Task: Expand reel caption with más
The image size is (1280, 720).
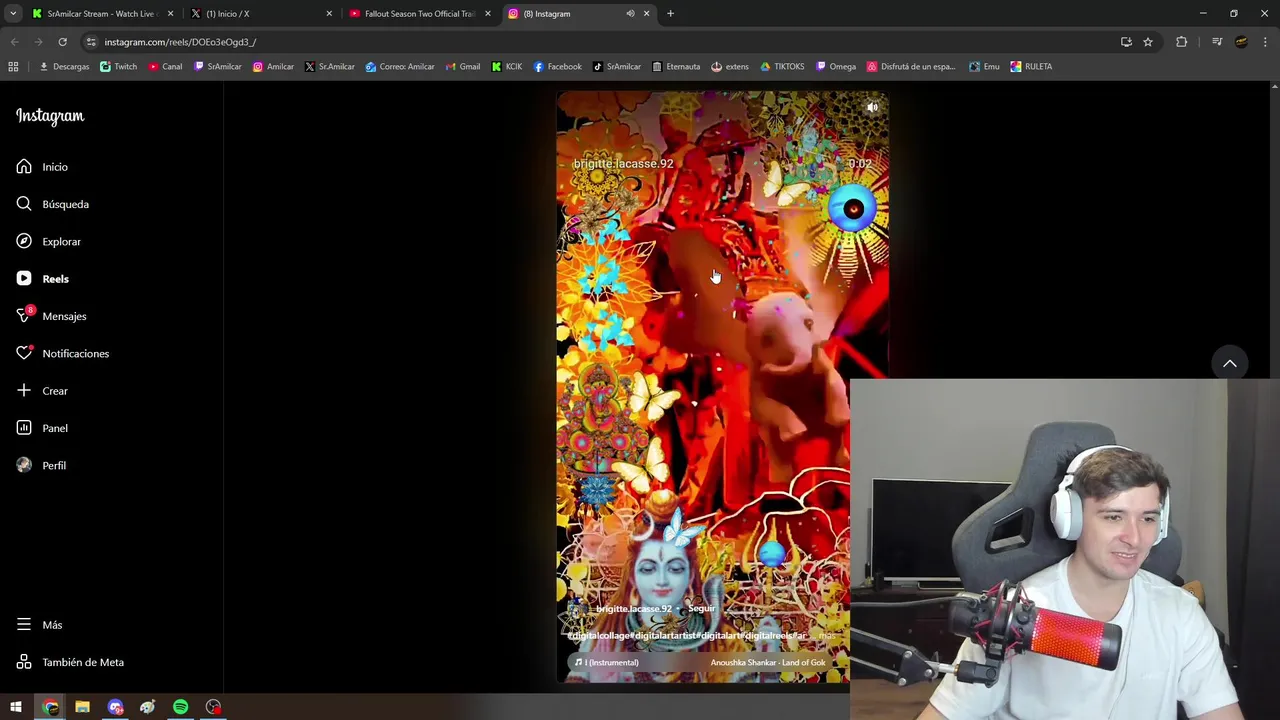Action: [826, 636]
